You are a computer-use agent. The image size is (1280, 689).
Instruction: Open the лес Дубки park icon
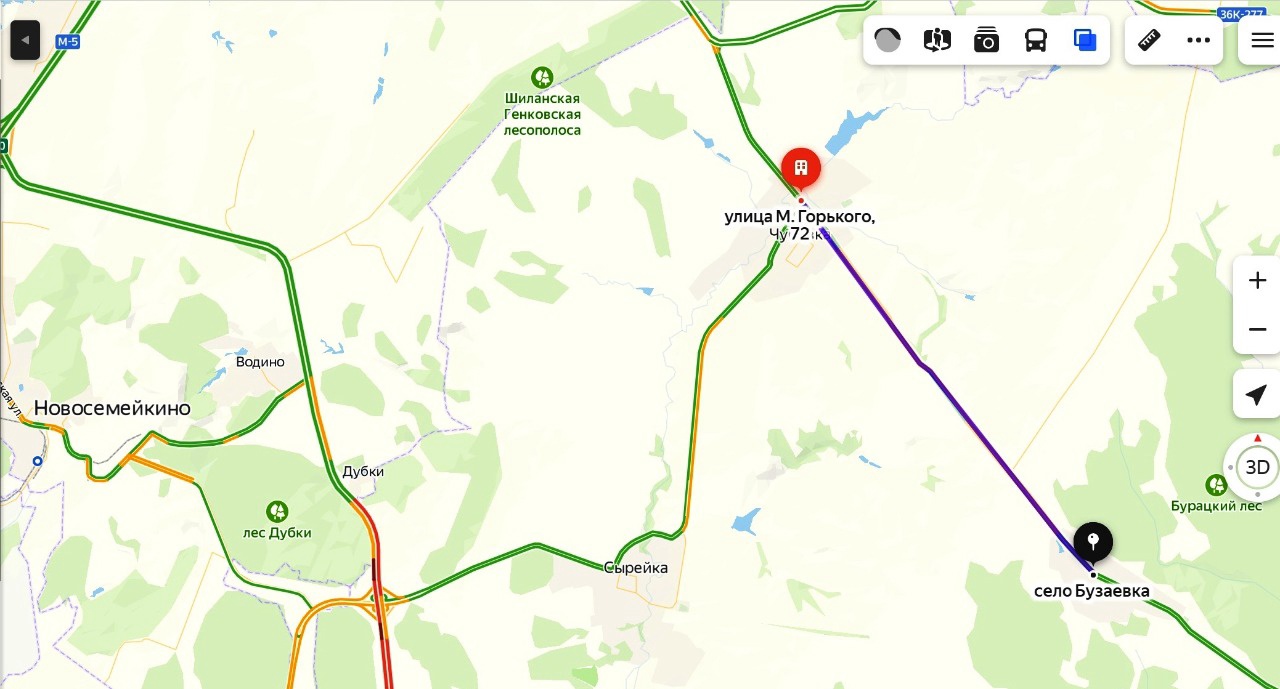coord(277,511)
